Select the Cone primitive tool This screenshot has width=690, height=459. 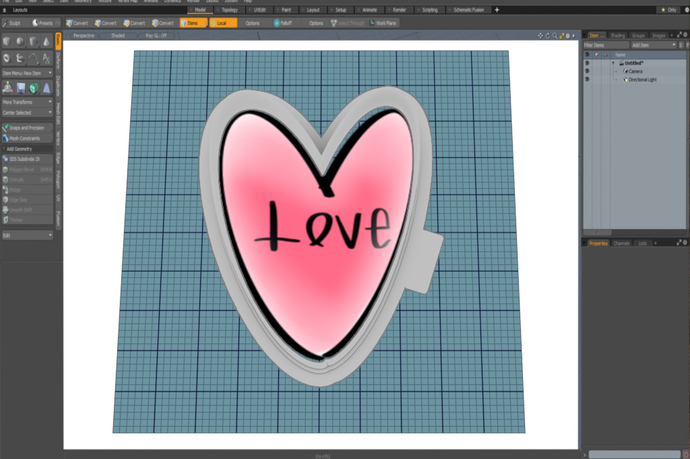tap(46, 42)
